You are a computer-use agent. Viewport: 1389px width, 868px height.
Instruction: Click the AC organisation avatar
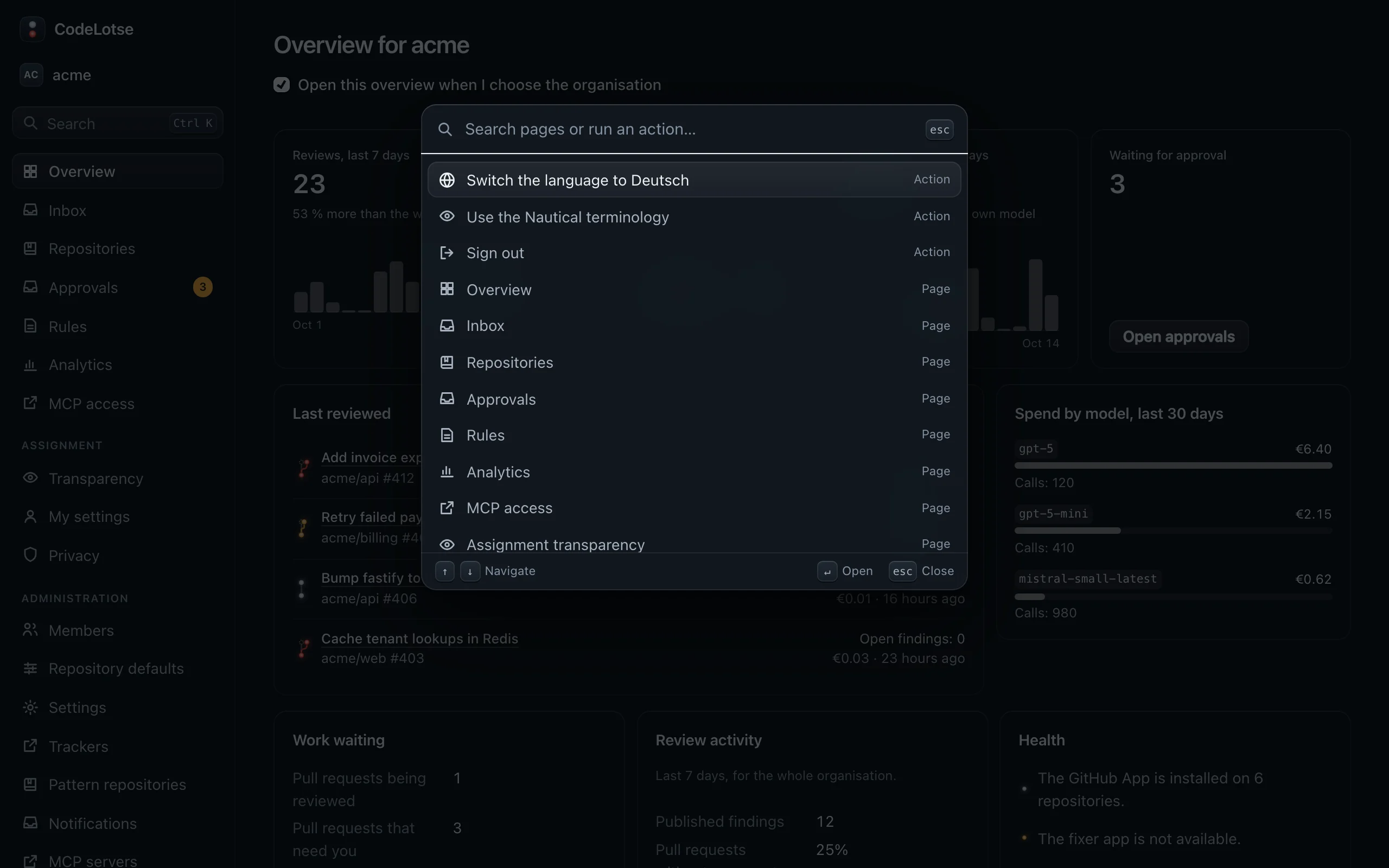[31, 75]
